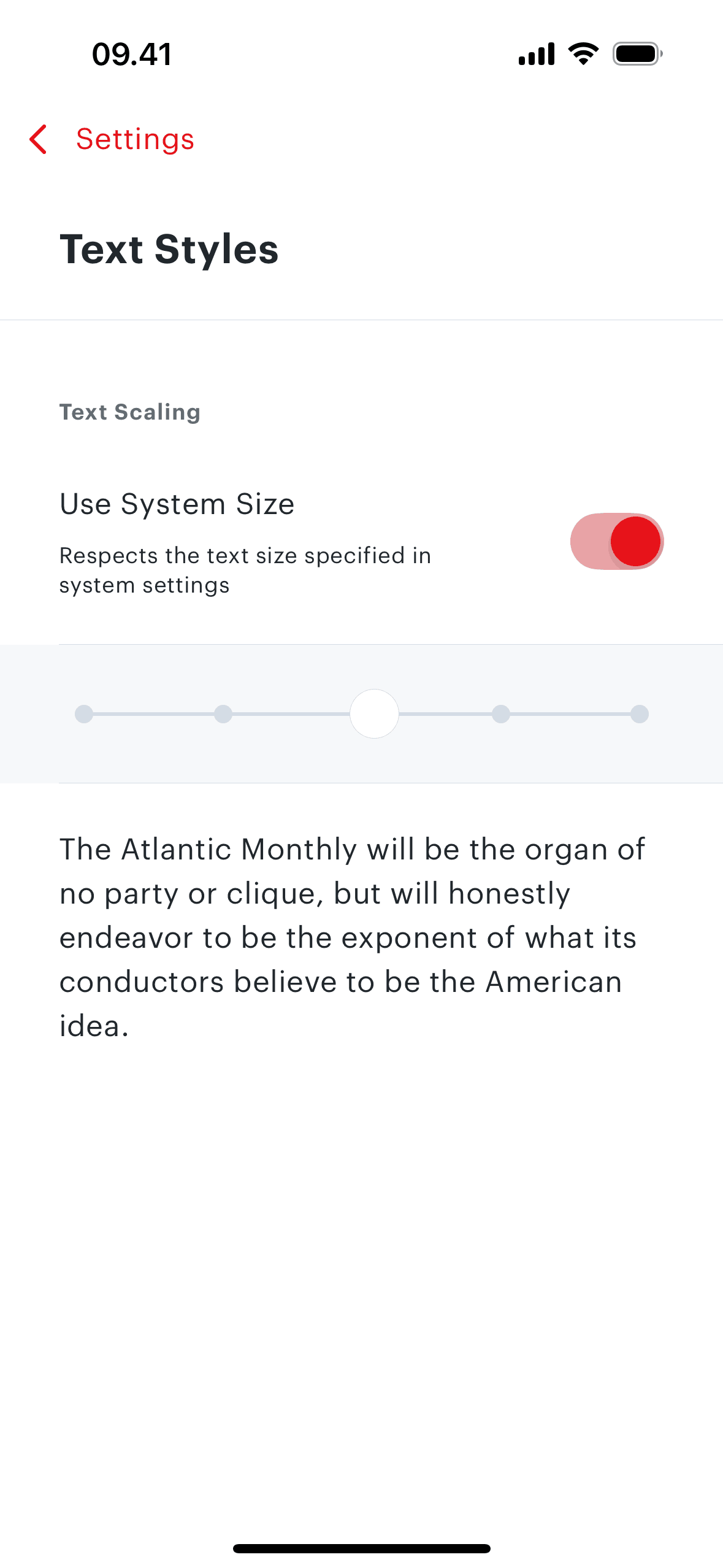Select the largest text size stop
The image size is (723, 1568).
coord(640,714)
